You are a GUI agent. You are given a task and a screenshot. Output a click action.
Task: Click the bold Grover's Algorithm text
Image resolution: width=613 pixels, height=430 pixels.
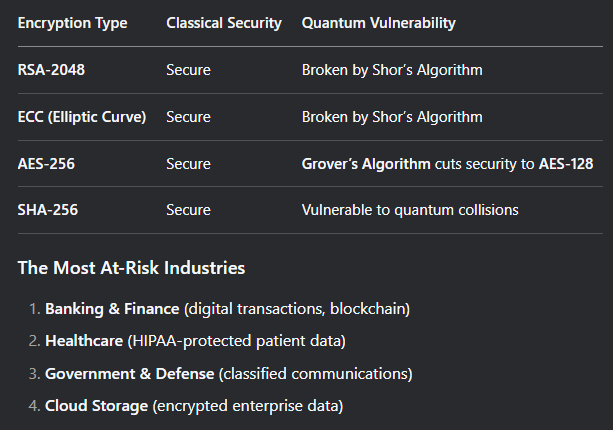[366, 164]
